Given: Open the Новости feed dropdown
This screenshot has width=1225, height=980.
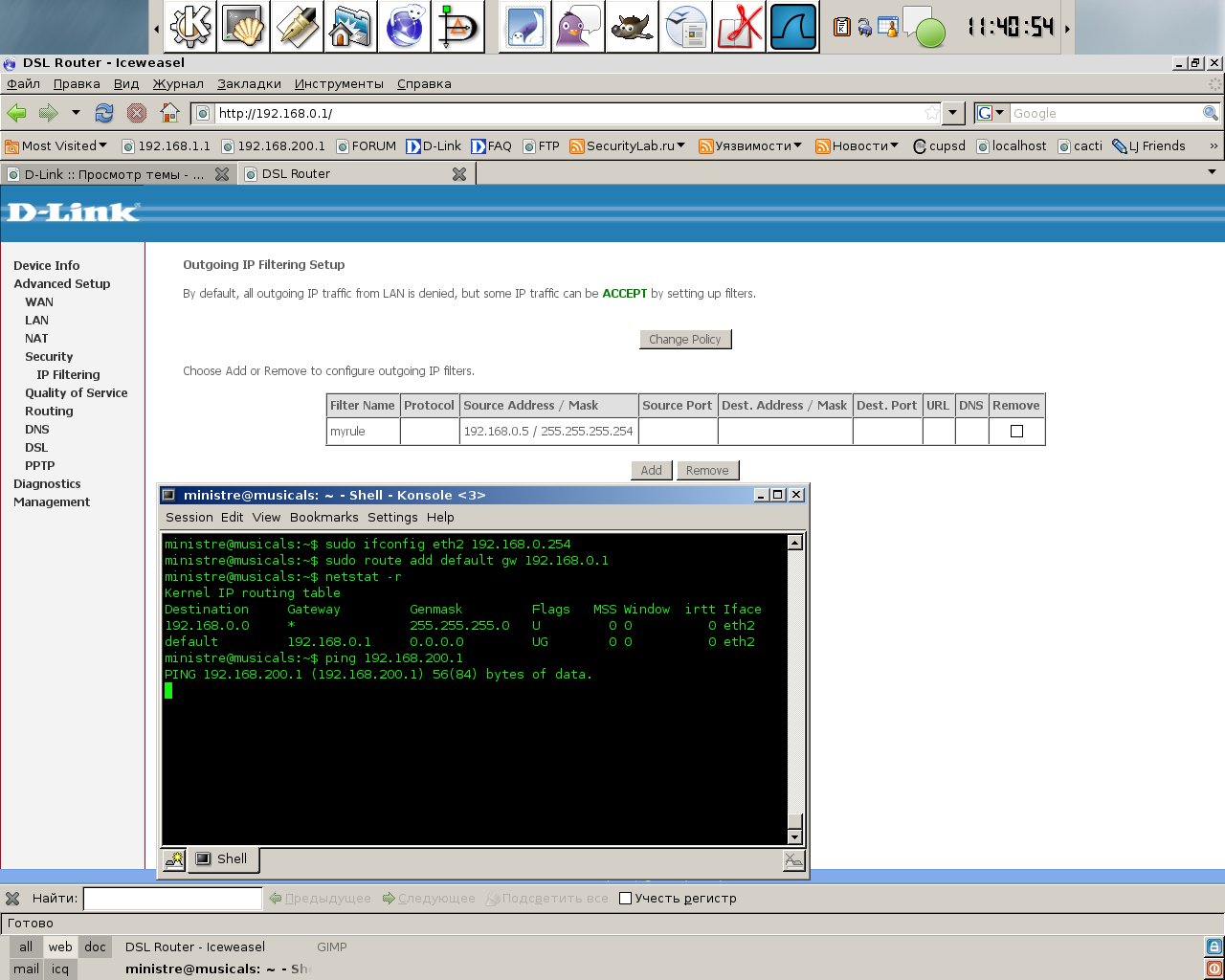Looking at the screenshot, I should pos(857,146).
